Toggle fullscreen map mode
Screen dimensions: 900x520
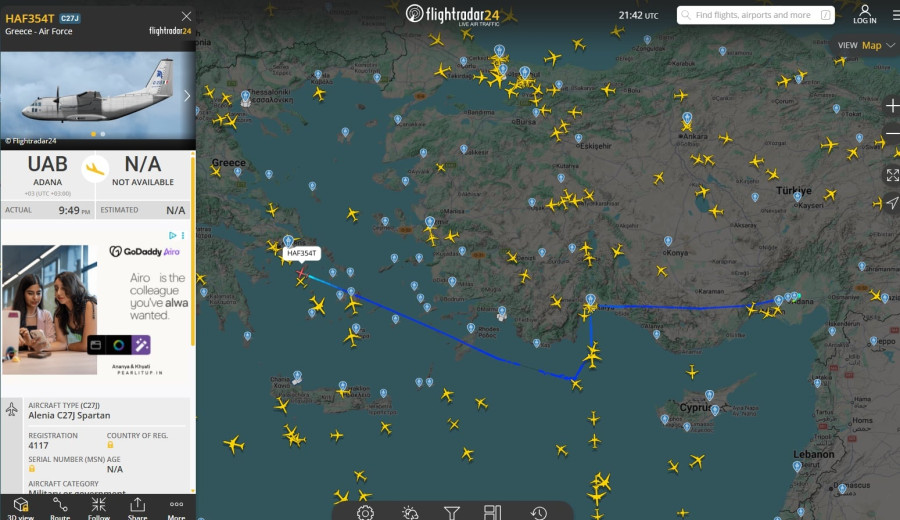[892, 175]
